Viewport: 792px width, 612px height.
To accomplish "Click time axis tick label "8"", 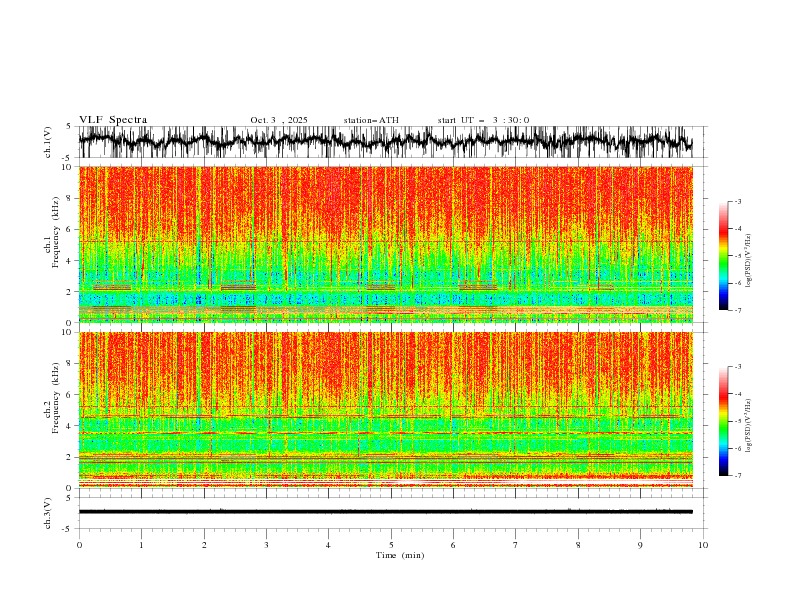I will click(578, 545).
